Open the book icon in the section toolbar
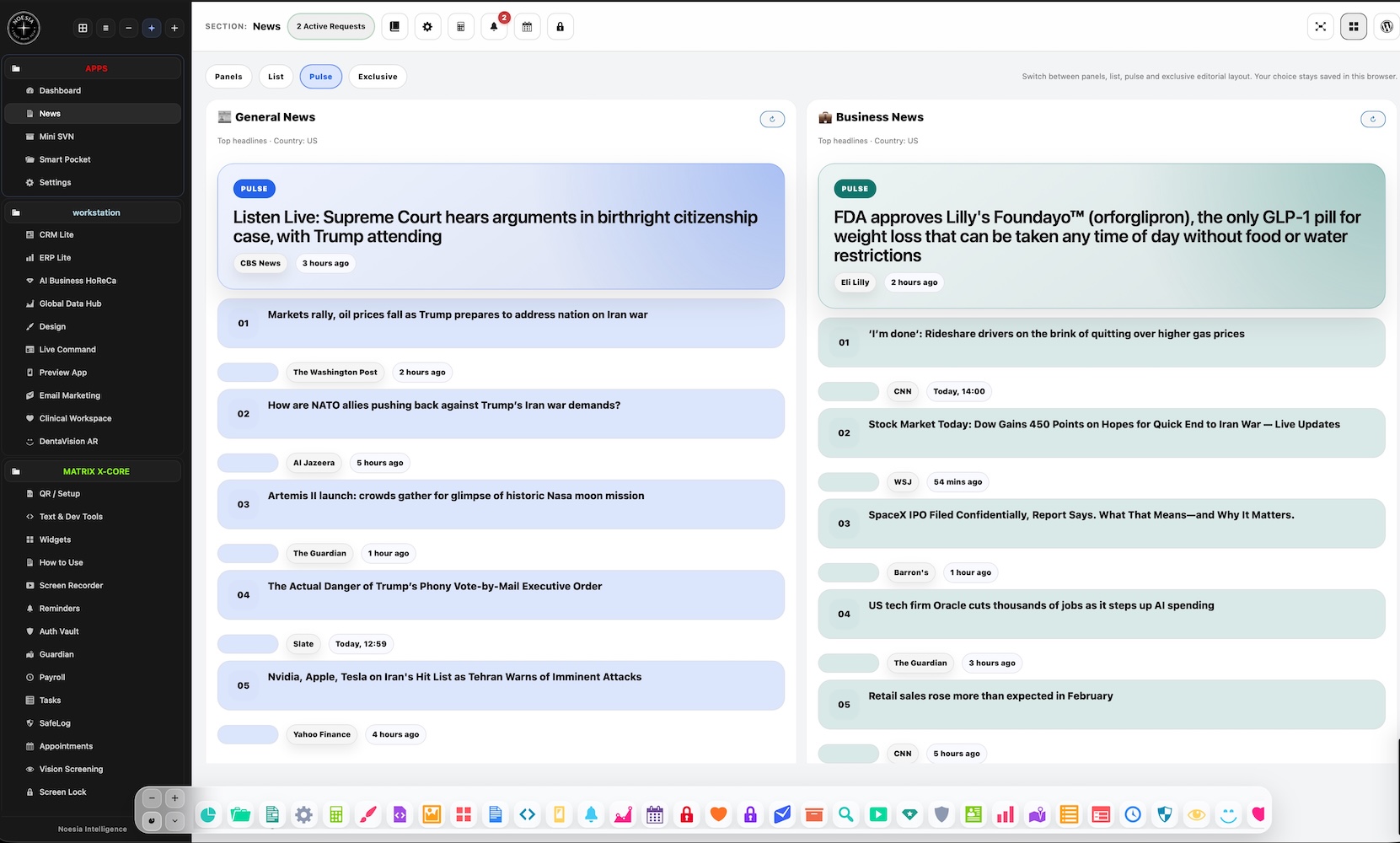This screenshot has height=843, width=1400. pos(394,27)
